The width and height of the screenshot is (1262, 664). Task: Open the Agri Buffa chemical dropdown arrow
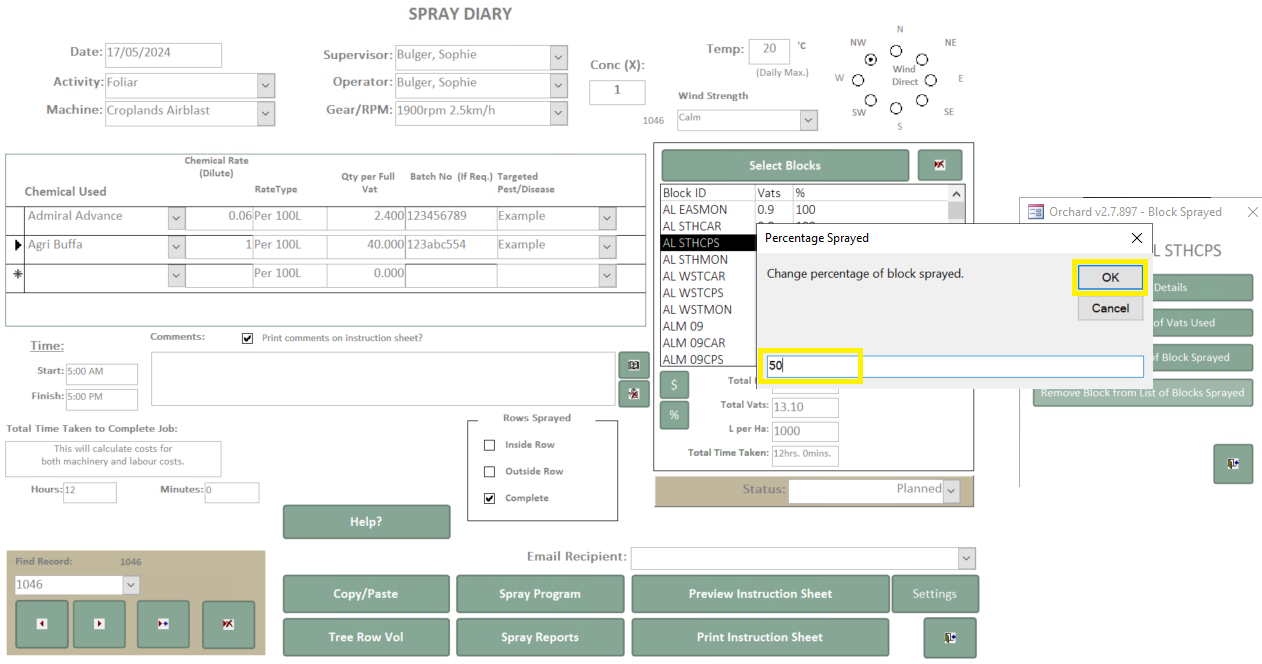click(177, 245)
